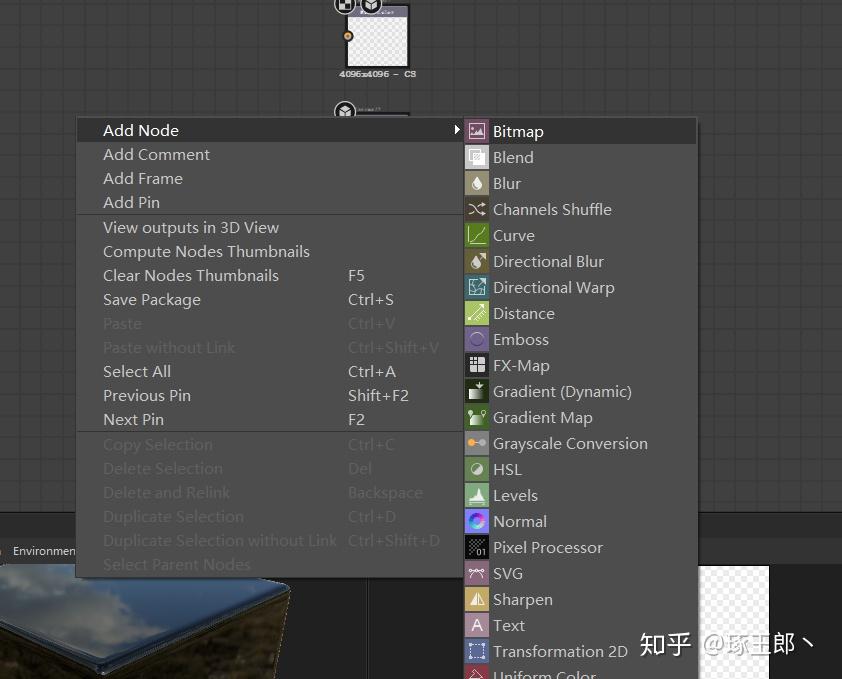Select Pixel Processor label
This screenshot has width=842, height=679.
548,547
